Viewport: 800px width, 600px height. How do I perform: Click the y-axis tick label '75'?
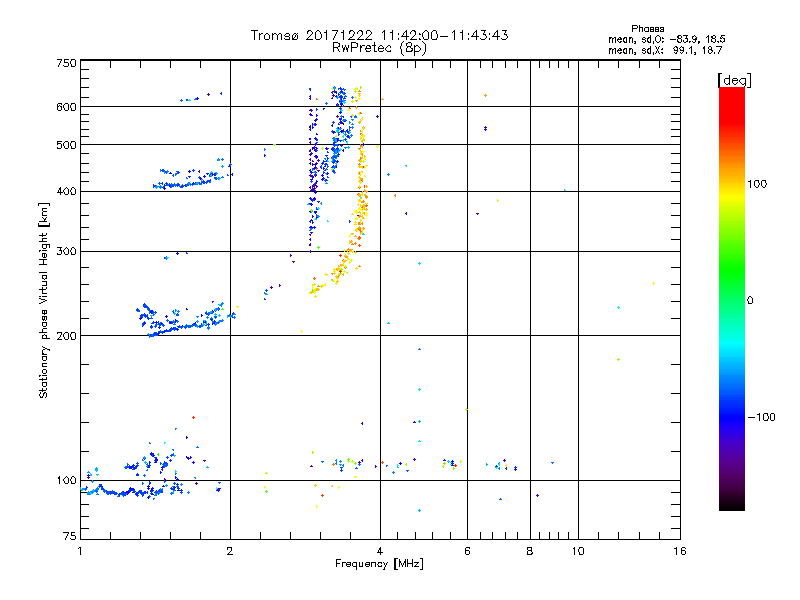tap(70, 536)
